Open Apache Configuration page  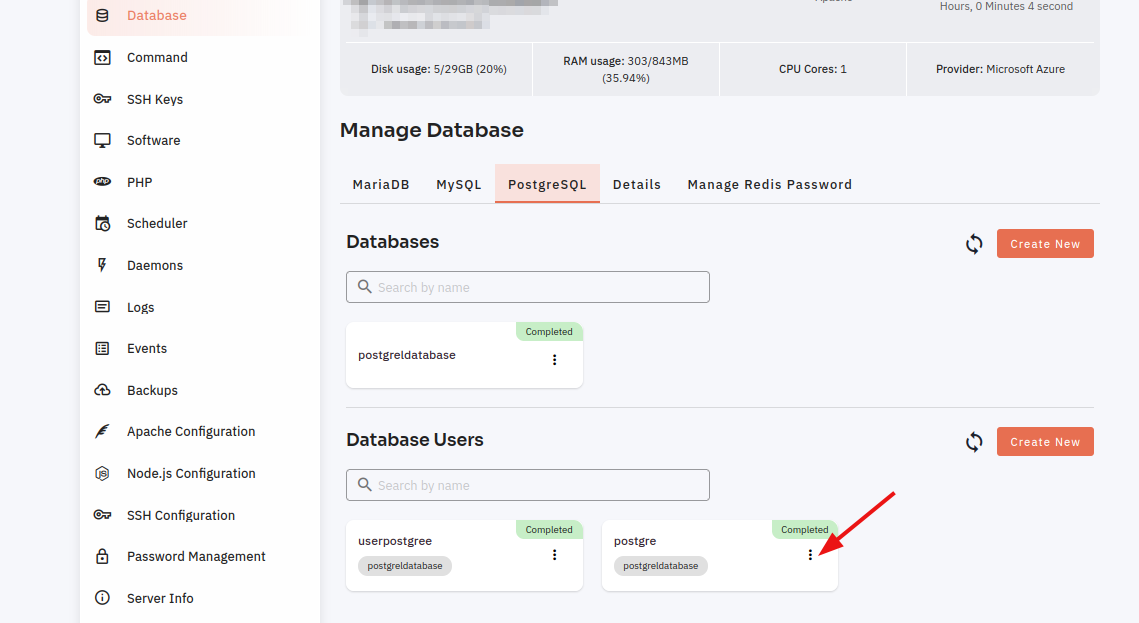191,431
